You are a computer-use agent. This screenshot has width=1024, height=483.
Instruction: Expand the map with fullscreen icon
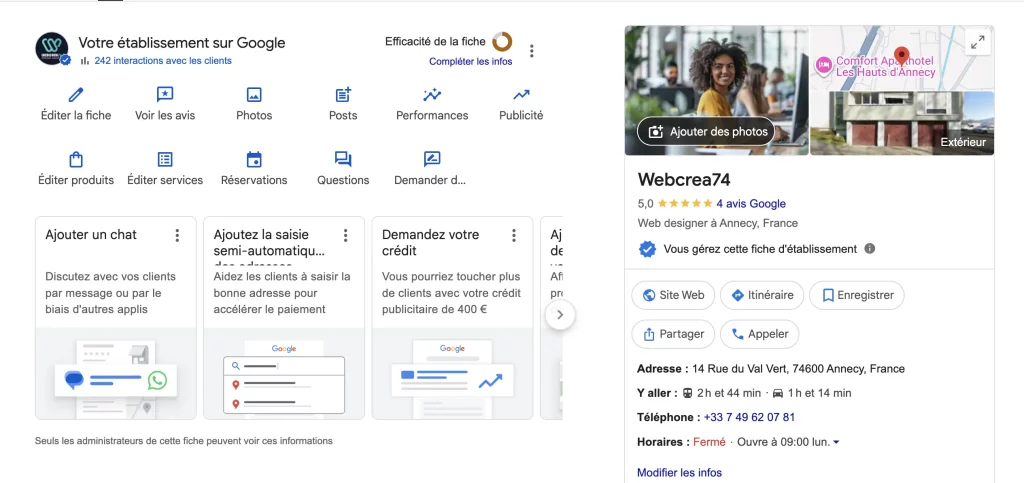[x=977, y=43]
